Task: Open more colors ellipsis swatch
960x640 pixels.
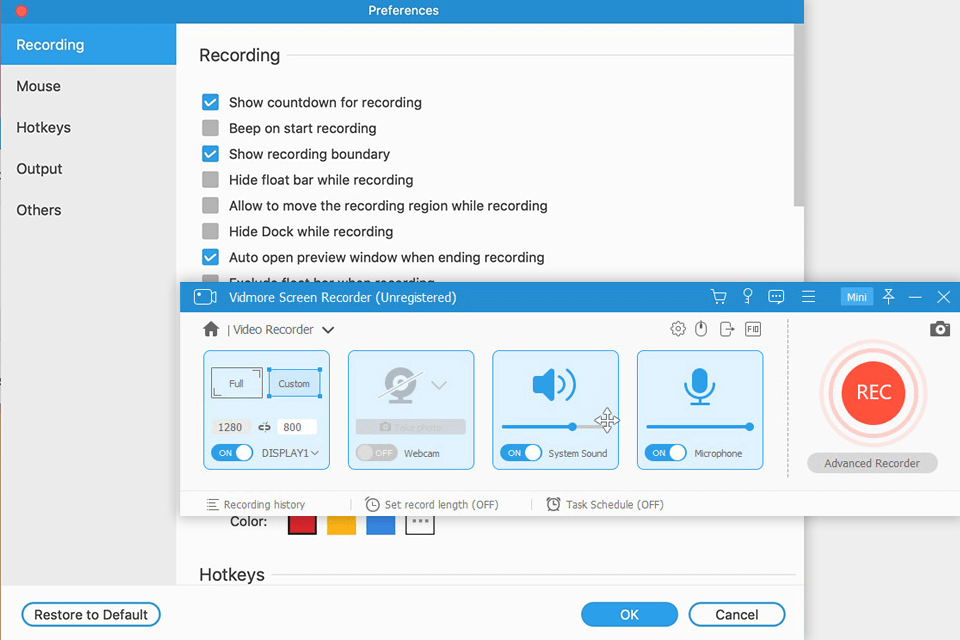Action: [x=420, y=525]
